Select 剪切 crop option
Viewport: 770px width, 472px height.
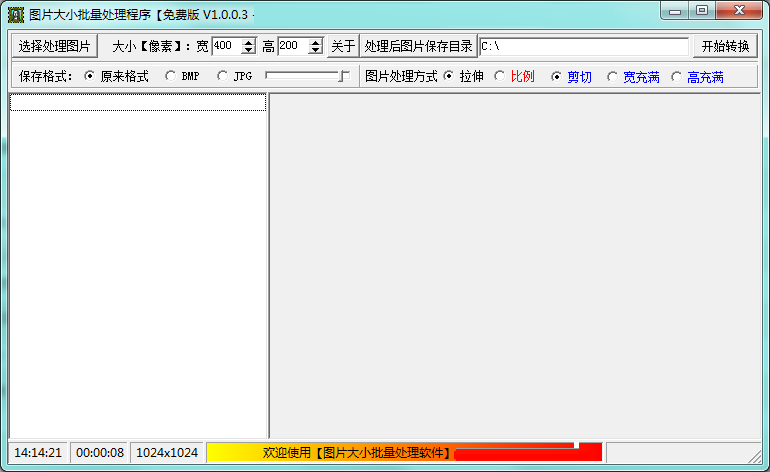click(x=557, y=76)
